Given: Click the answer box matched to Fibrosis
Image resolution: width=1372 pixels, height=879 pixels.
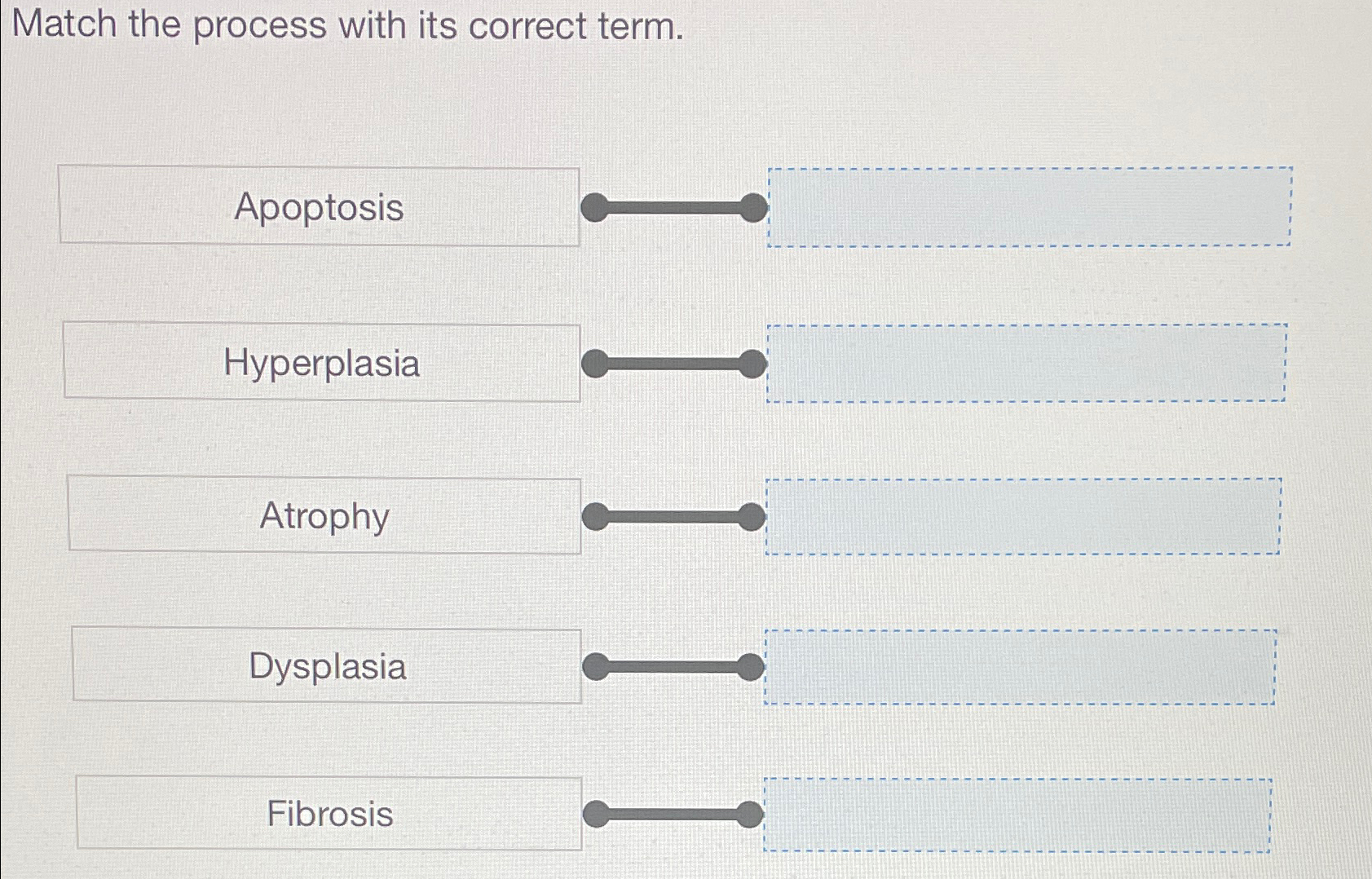Looking at the screenshot, I should (x=1017, y=813).
